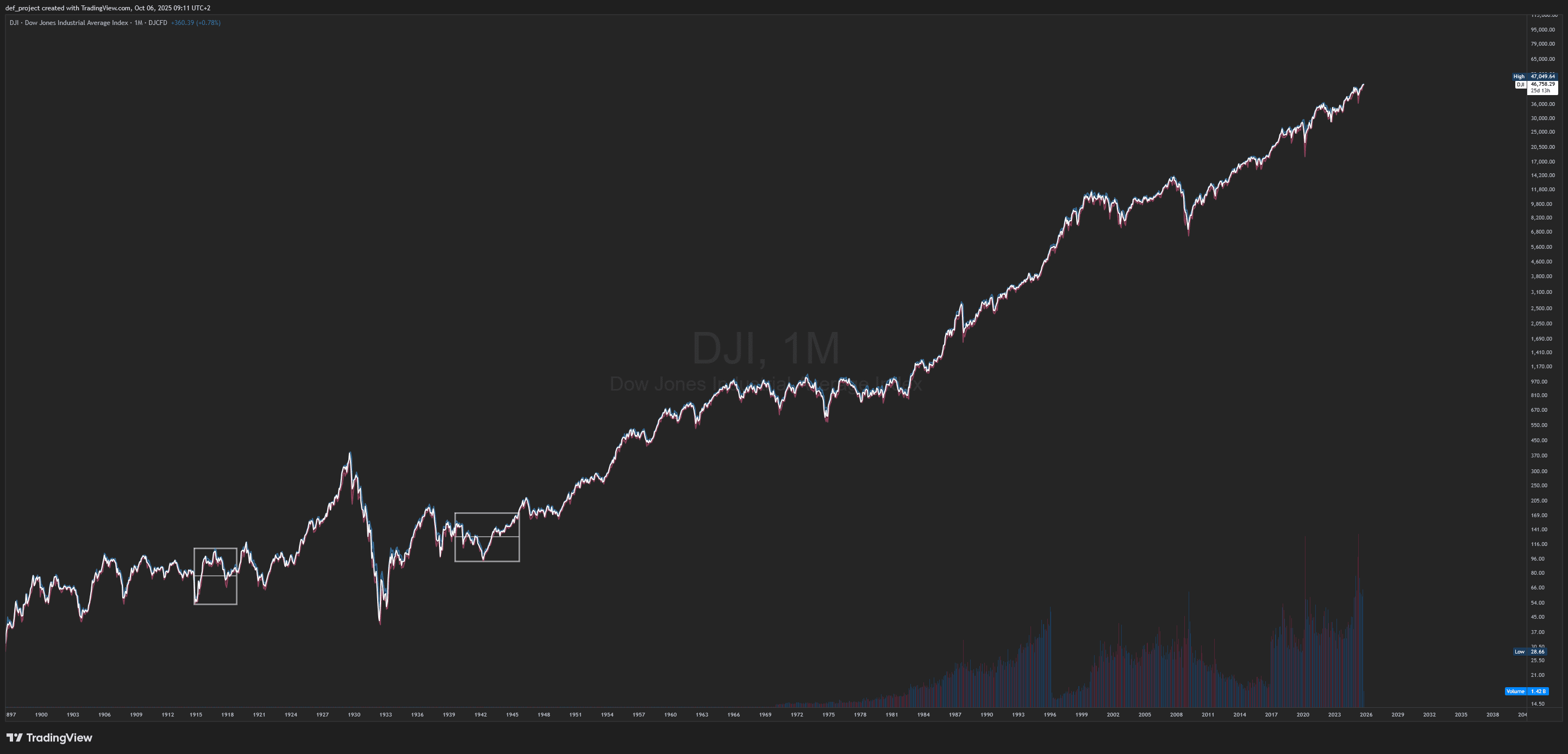The height and width of the screenshot is (754, 1568).
Task: Click the header text "def_project created with TradingView.com"
Action: 68,8
